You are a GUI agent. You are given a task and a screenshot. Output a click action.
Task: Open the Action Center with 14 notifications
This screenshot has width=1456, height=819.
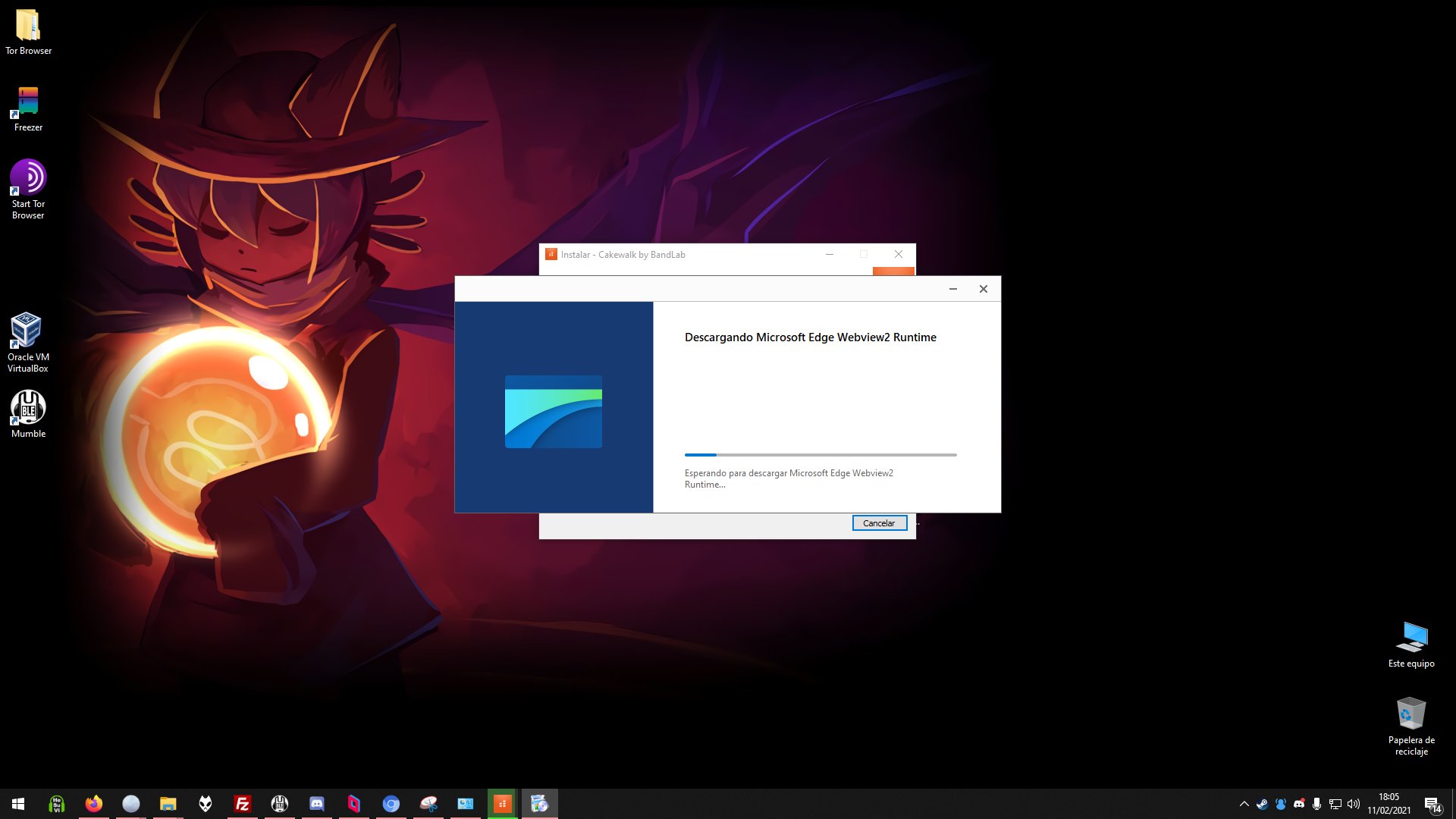[x=1432, y=804]
